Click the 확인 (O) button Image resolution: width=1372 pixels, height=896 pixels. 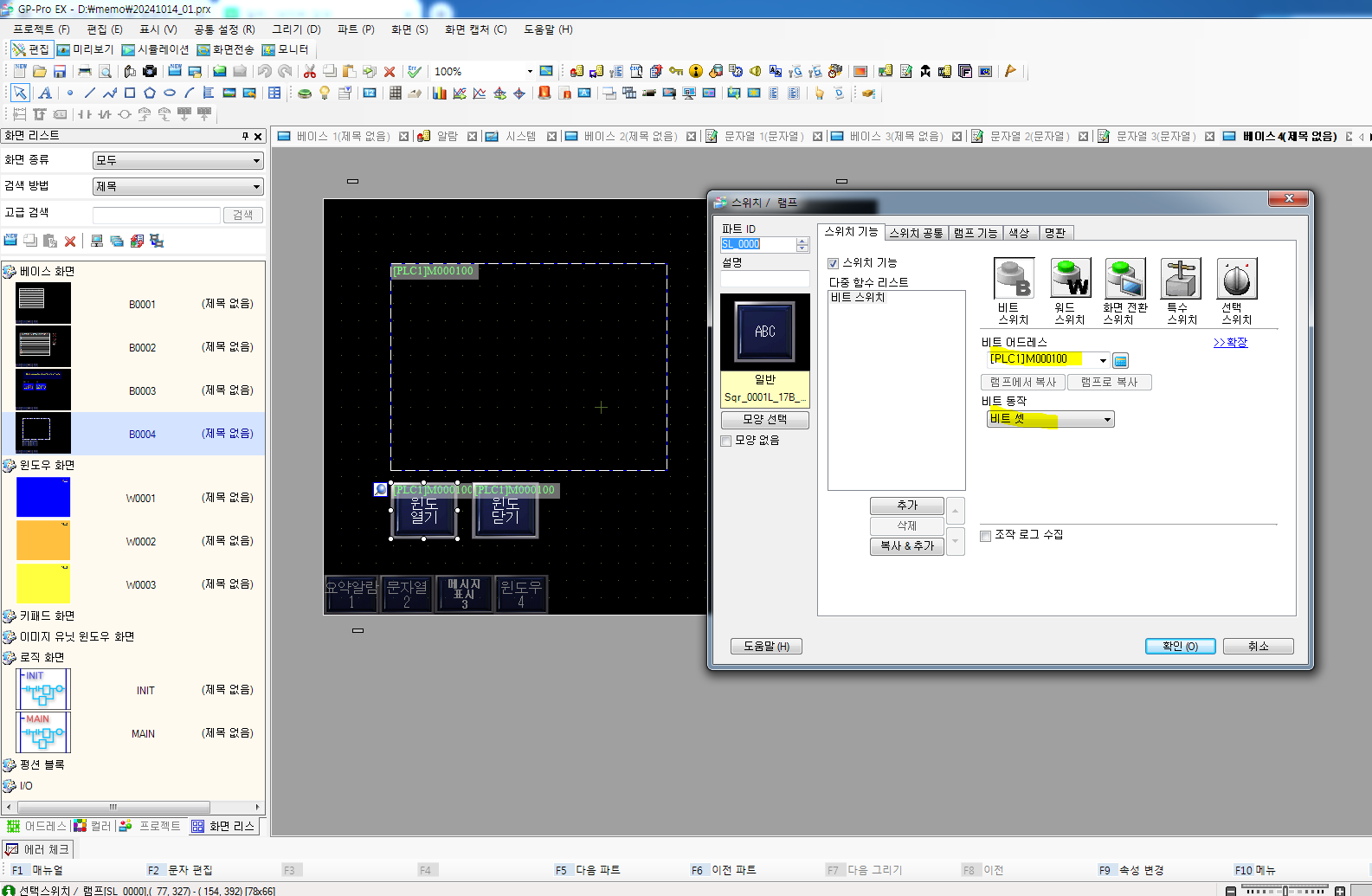point(1180,647)
